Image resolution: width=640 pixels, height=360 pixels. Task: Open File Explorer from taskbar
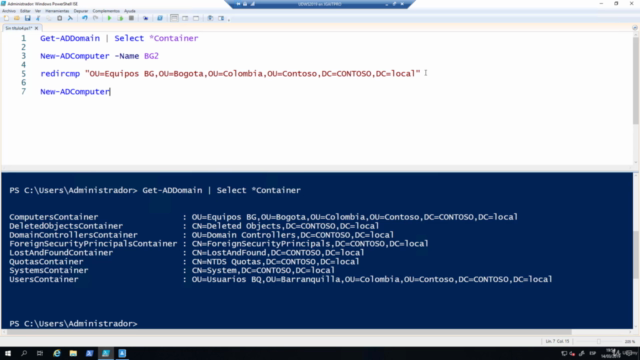tap(73, 353)
